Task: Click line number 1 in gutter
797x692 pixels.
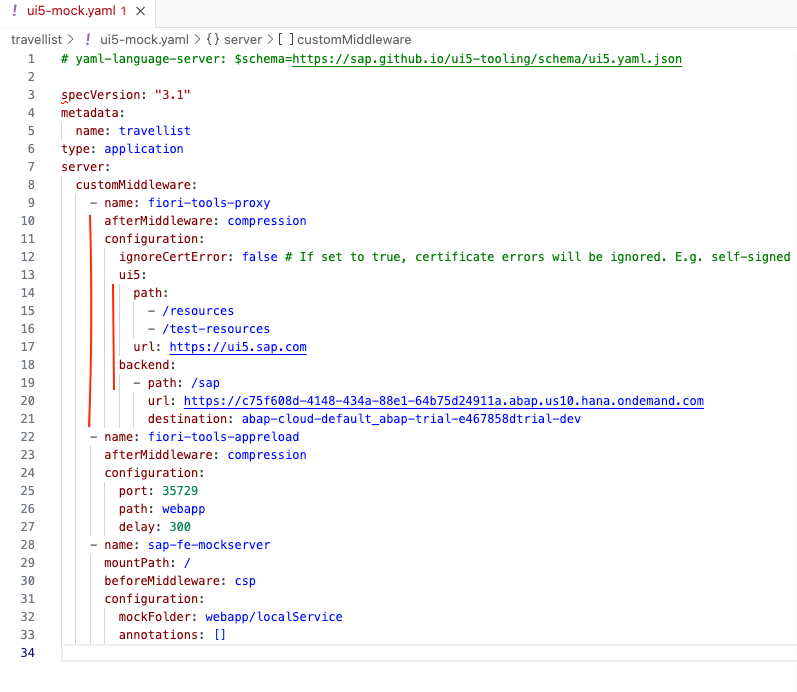Action: coord(31,59)
